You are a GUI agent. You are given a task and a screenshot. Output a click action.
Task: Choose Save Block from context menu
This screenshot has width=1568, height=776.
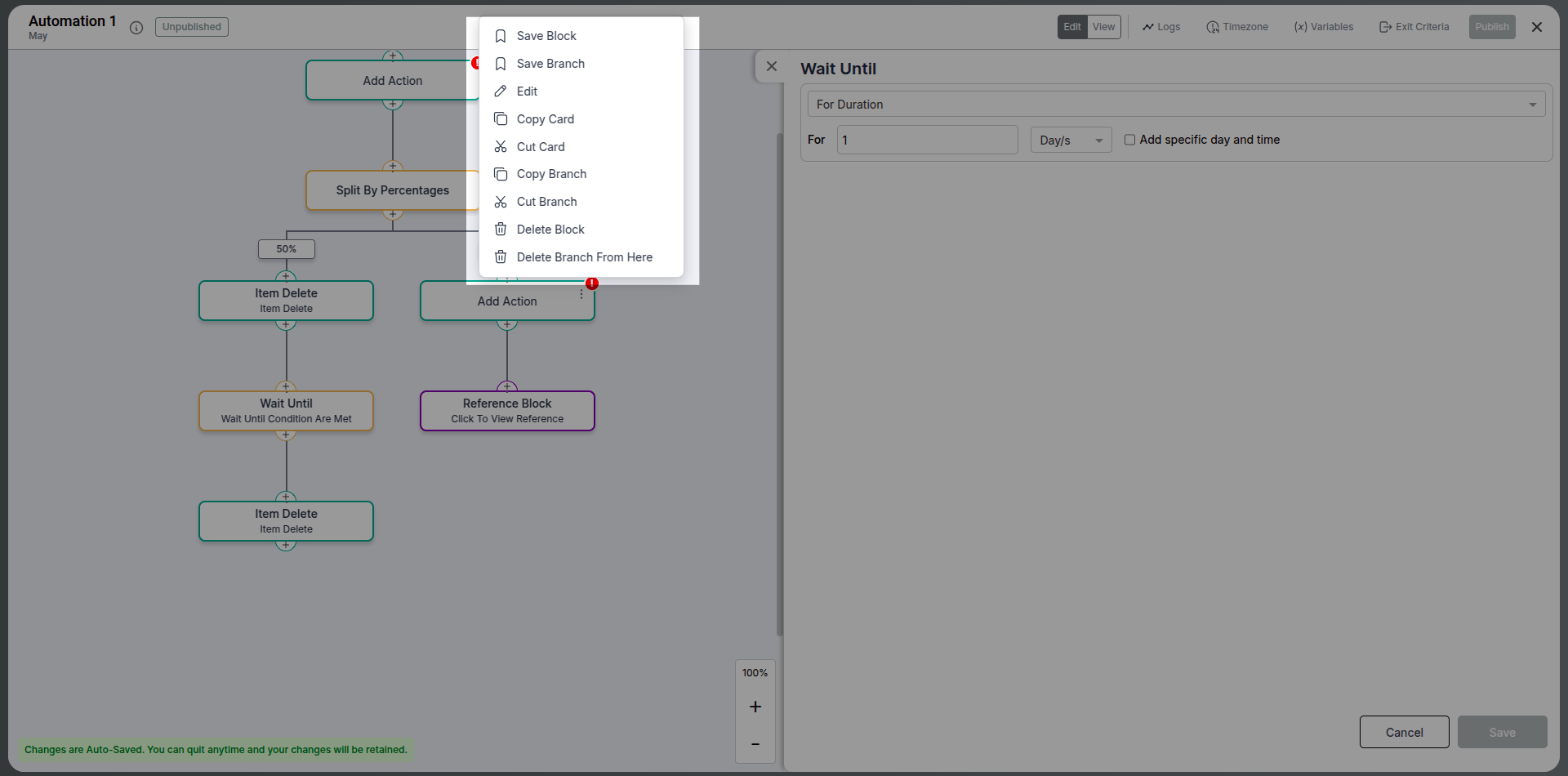pos(581,36)
